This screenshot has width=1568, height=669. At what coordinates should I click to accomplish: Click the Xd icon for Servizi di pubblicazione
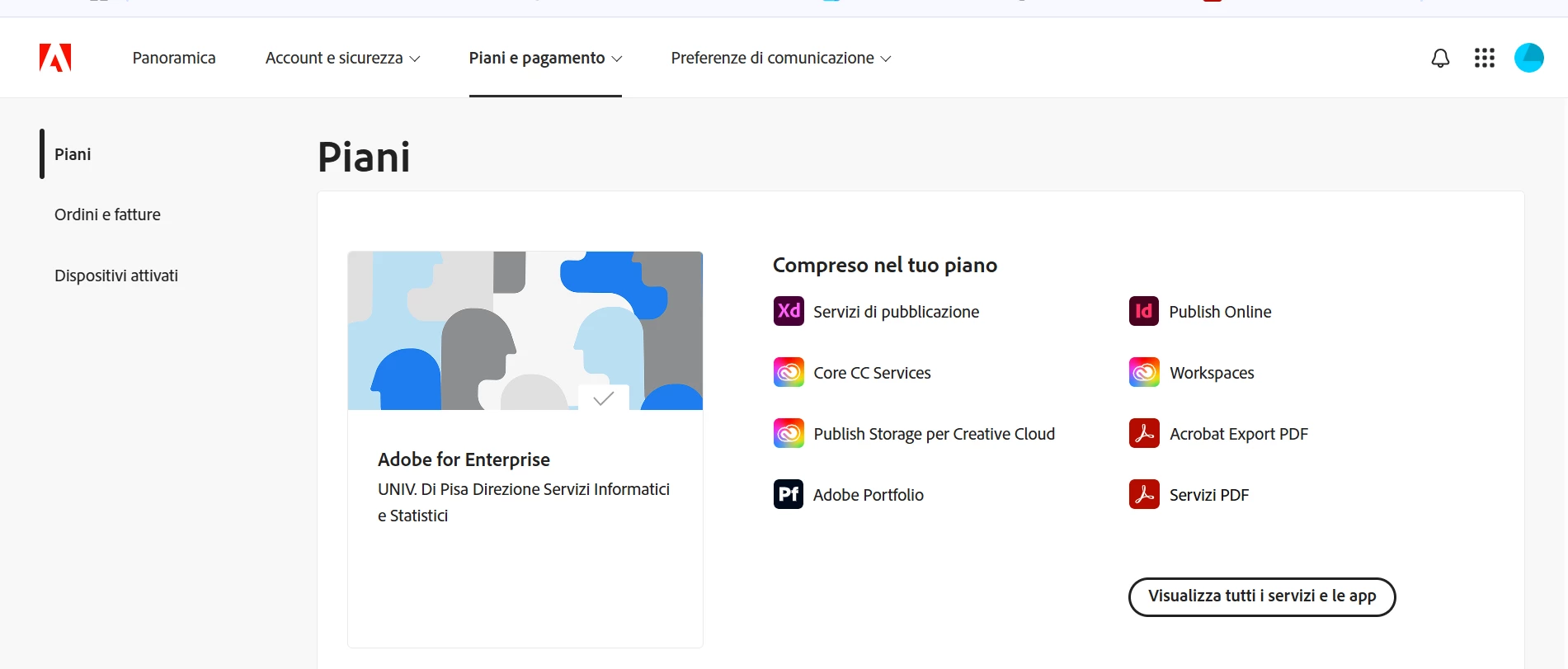[789, 311]
